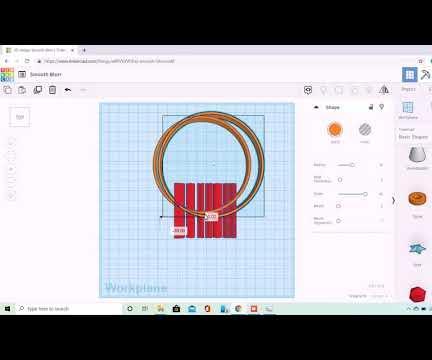Rename design title Smooth Mort

point(46,74)
